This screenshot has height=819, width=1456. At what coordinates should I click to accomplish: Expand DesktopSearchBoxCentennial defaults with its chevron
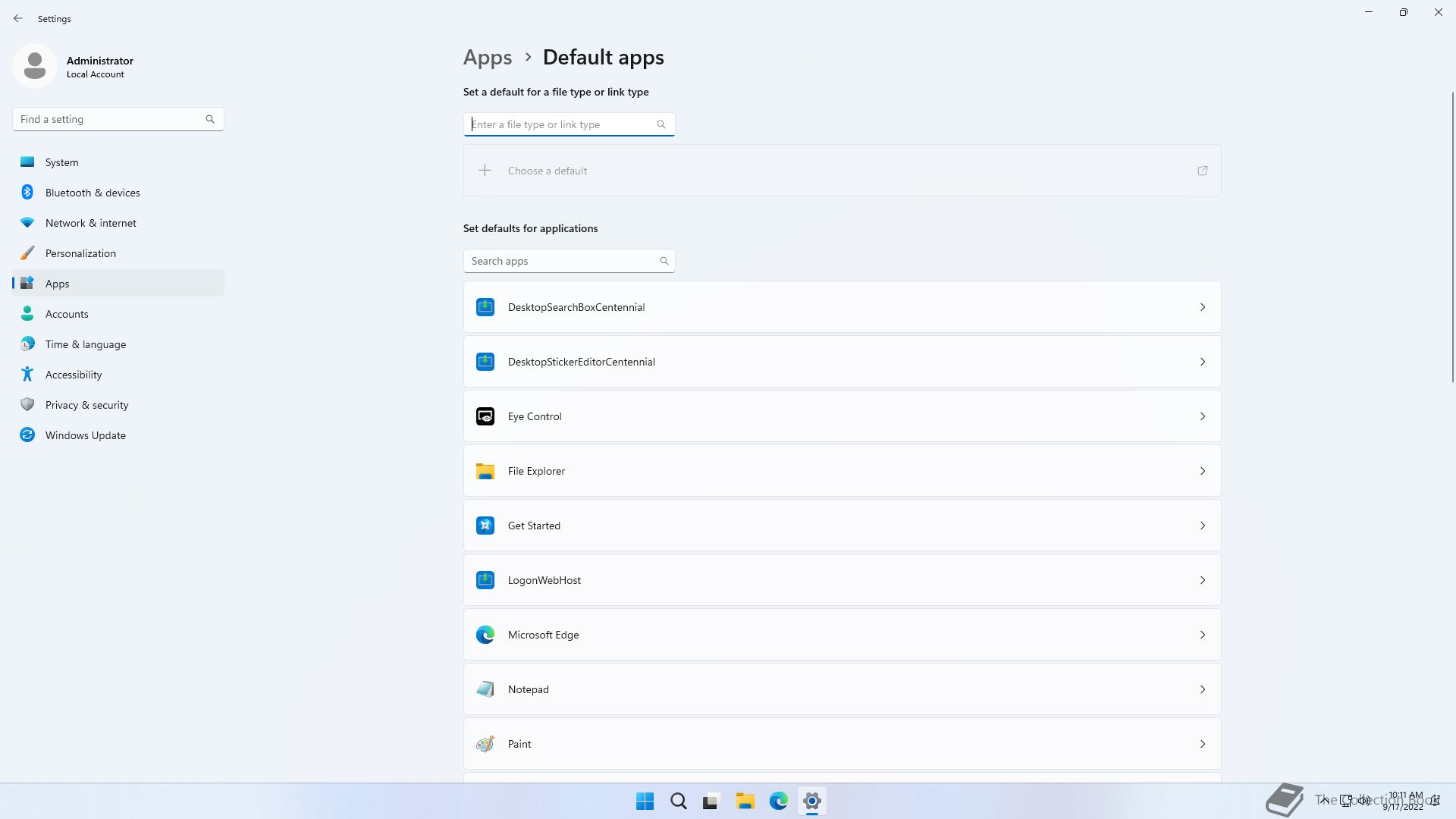point(1203,307)
